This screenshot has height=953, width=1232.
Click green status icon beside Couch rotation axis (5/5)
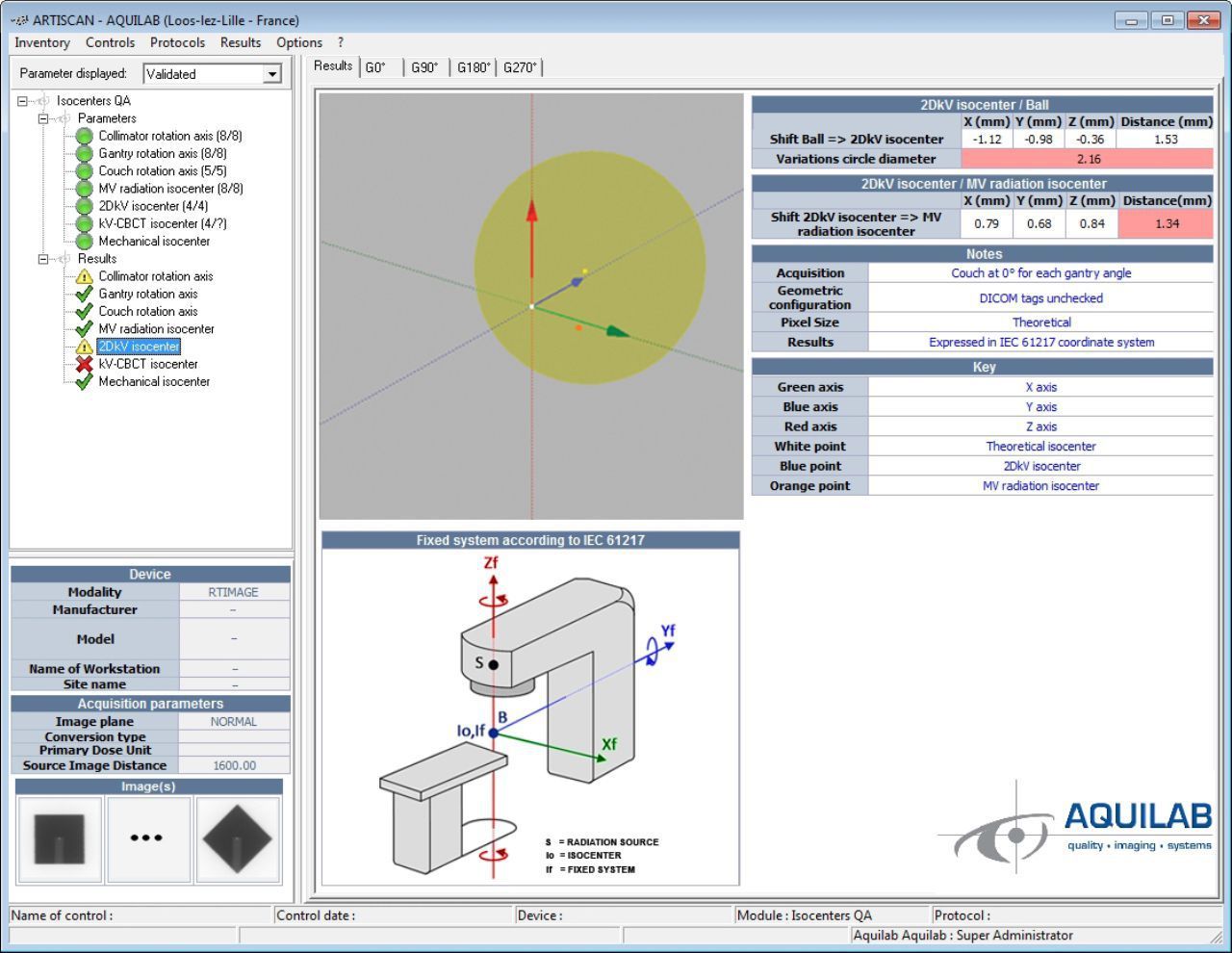(x=84, y=171)
